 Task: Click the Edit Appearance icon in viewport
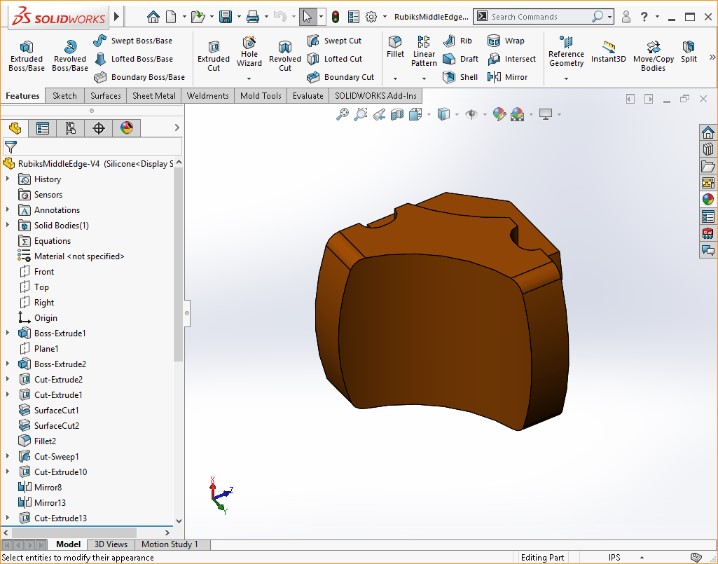click(499, 114)
